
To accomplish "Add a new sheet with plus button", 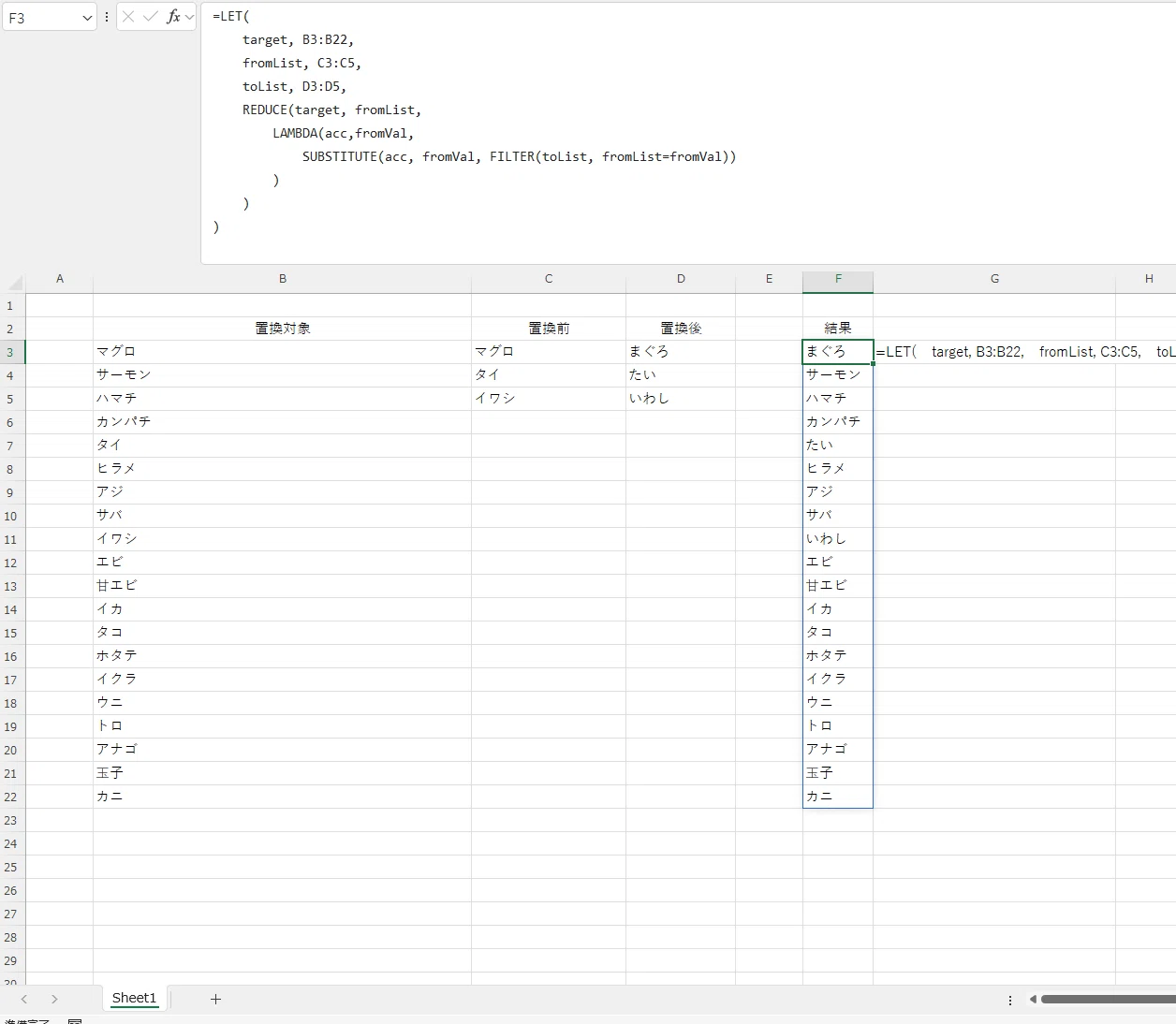I will [x=215, y=999].
